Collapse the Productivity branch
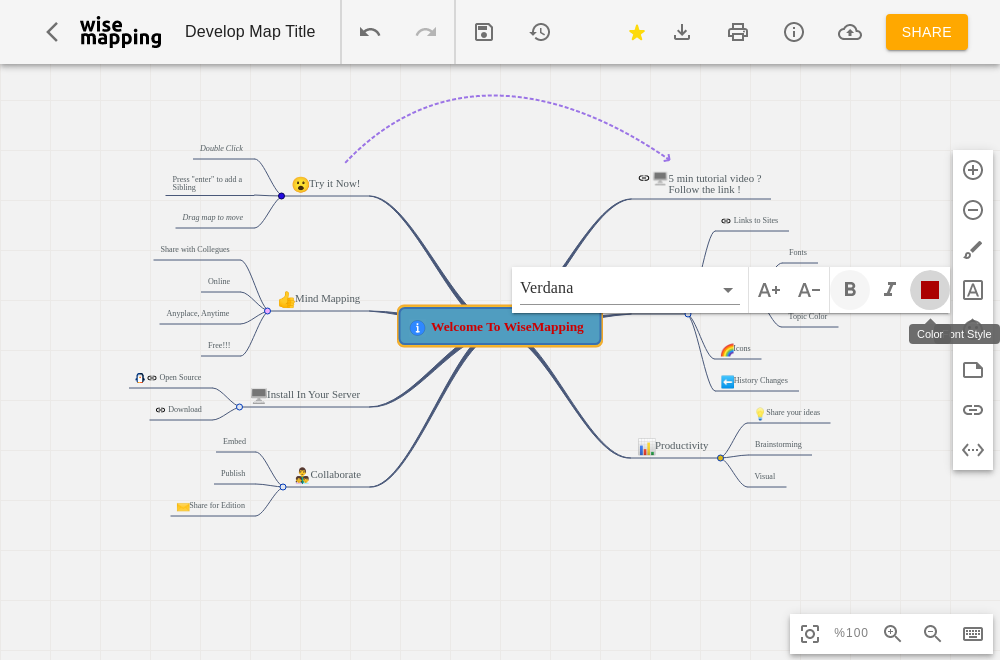This screenshot has width=1000, height=660. (x=720, y=458)
